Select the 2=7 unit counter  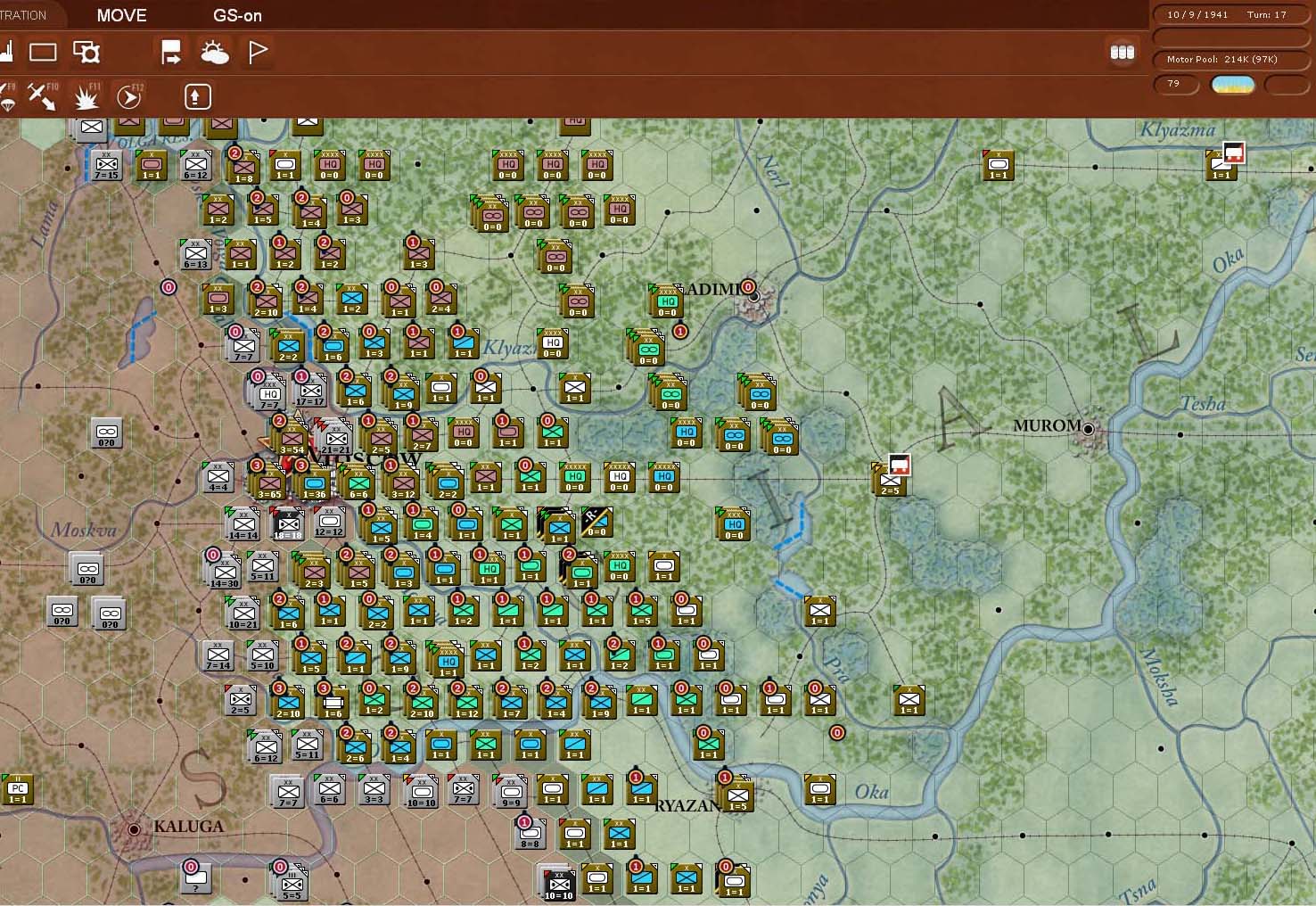[x=422, y=434]
